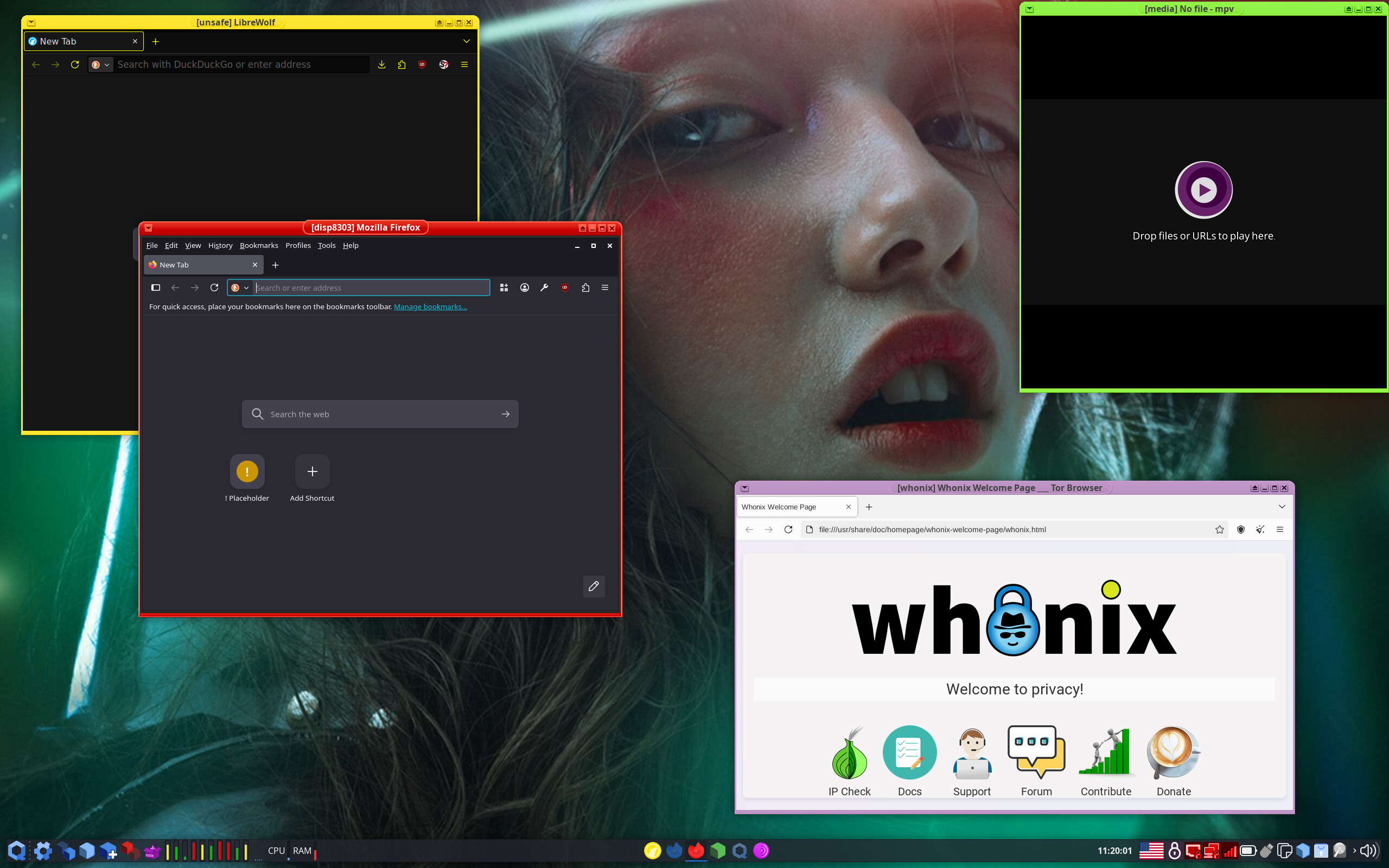Expand the Firefox address bar search engine selector

(x=240, y=288)
